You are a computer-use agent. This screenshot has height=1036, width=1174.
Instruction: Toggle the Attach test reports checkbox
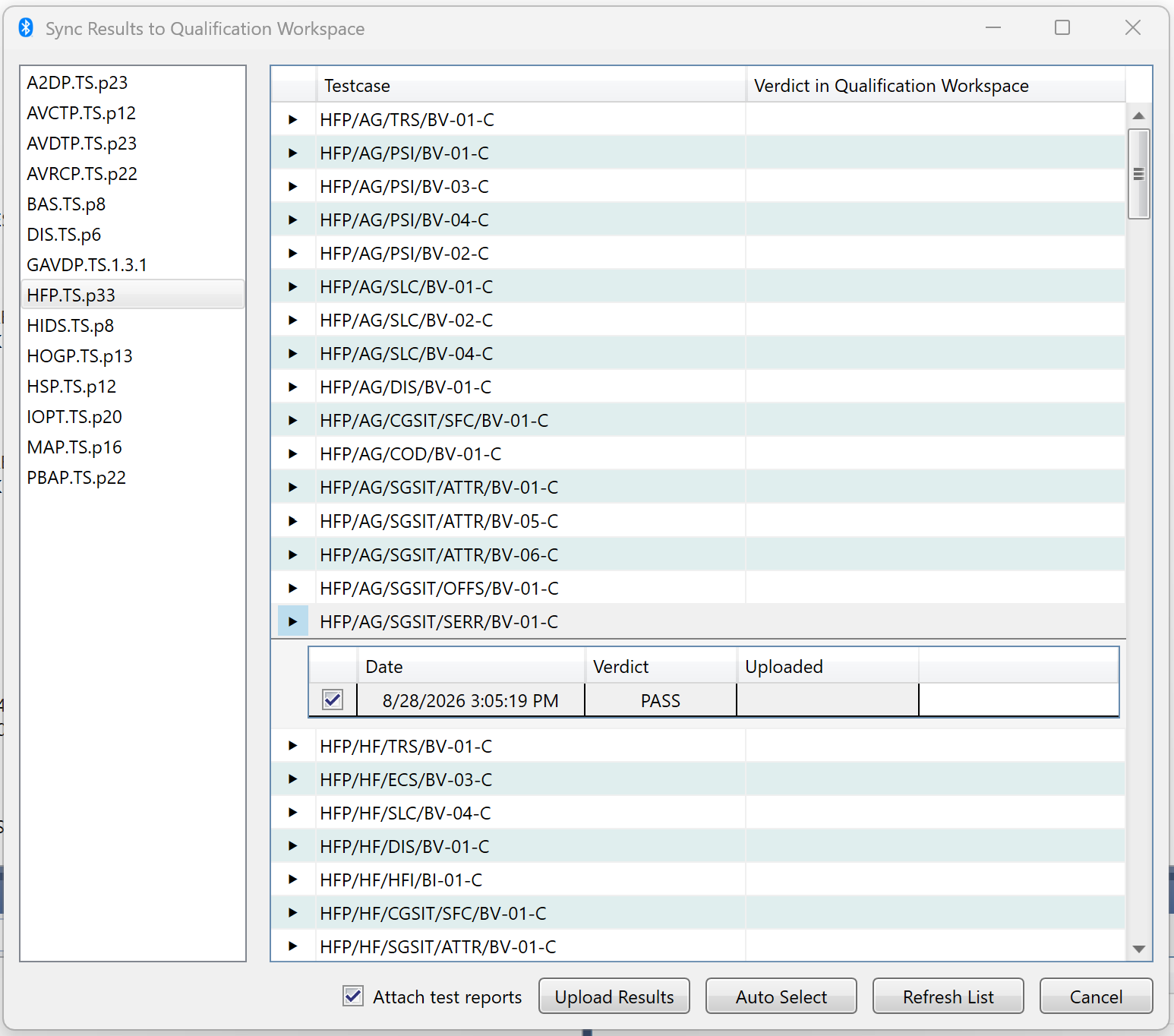(353, 996)
